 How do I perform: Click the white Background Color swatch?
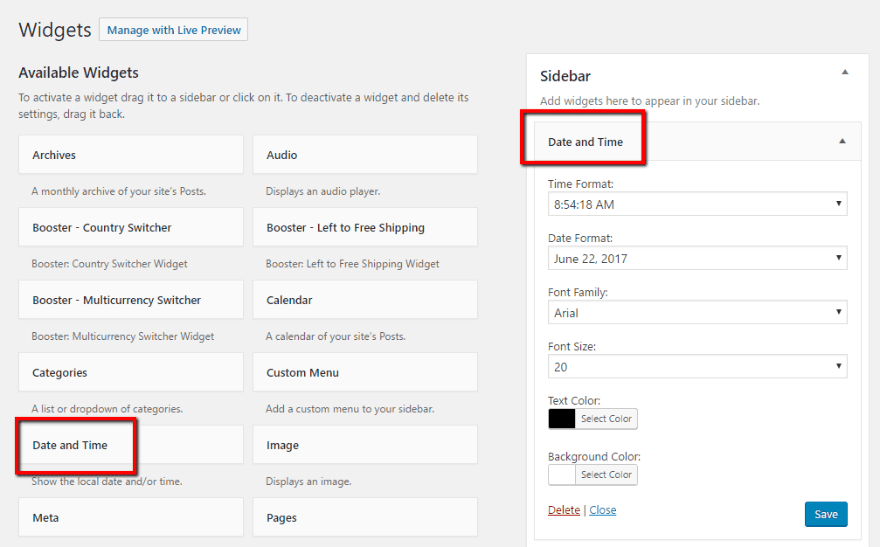click(562, 475)
